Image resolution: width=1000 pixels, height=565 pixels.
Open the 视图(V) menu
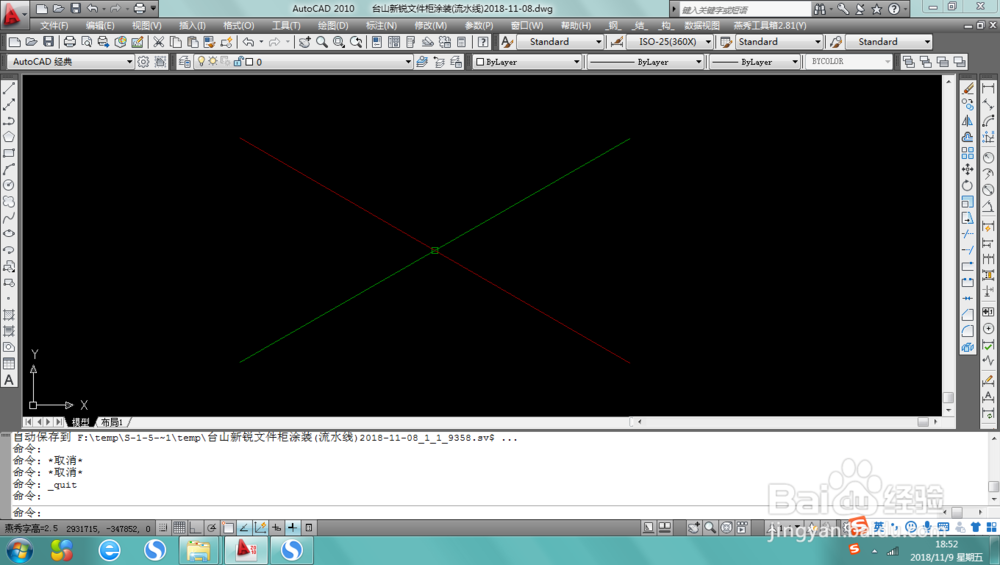(x=147, y=26)
